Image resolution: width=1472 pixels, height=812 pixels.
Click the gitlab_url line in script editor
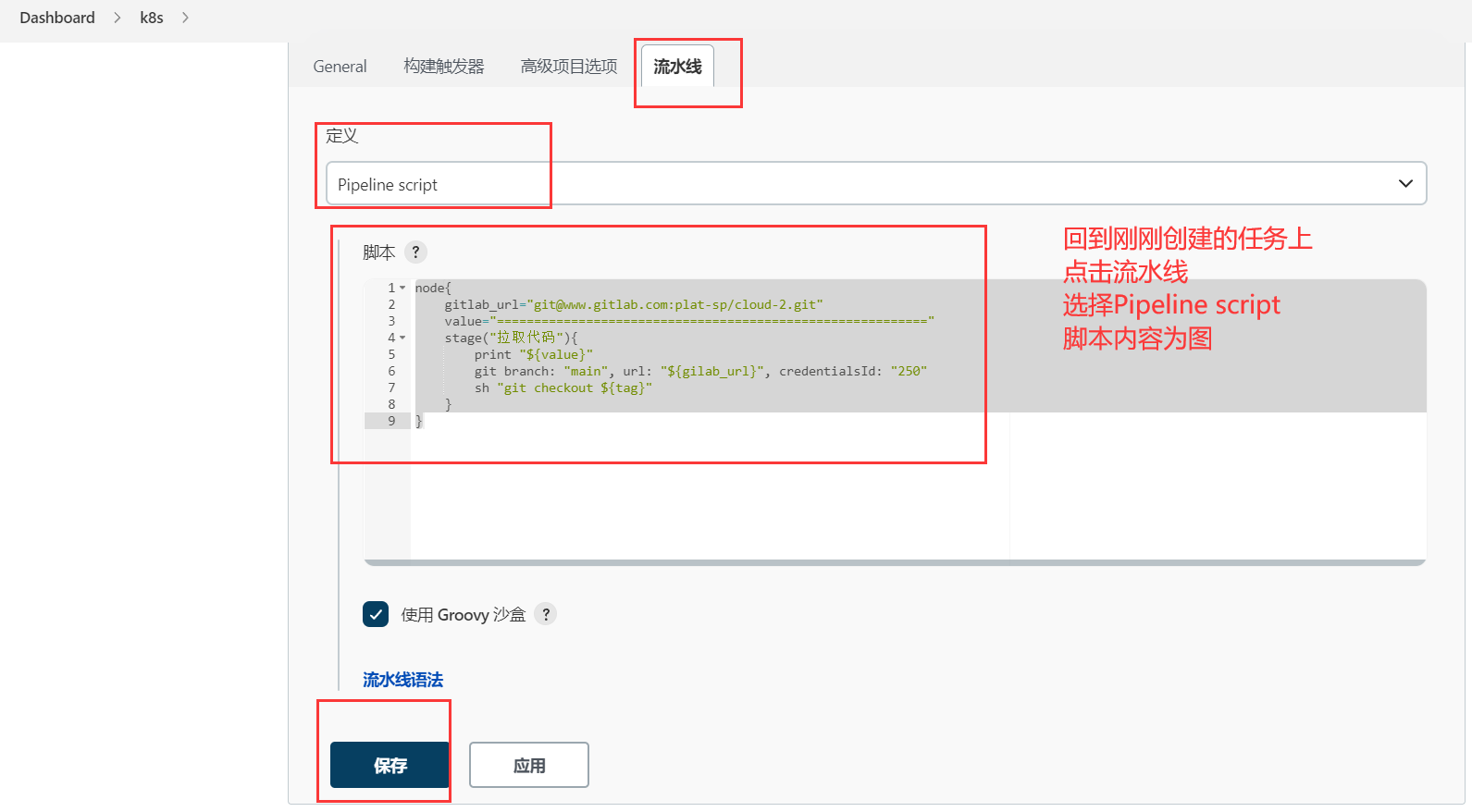click(x=634, y=304)
